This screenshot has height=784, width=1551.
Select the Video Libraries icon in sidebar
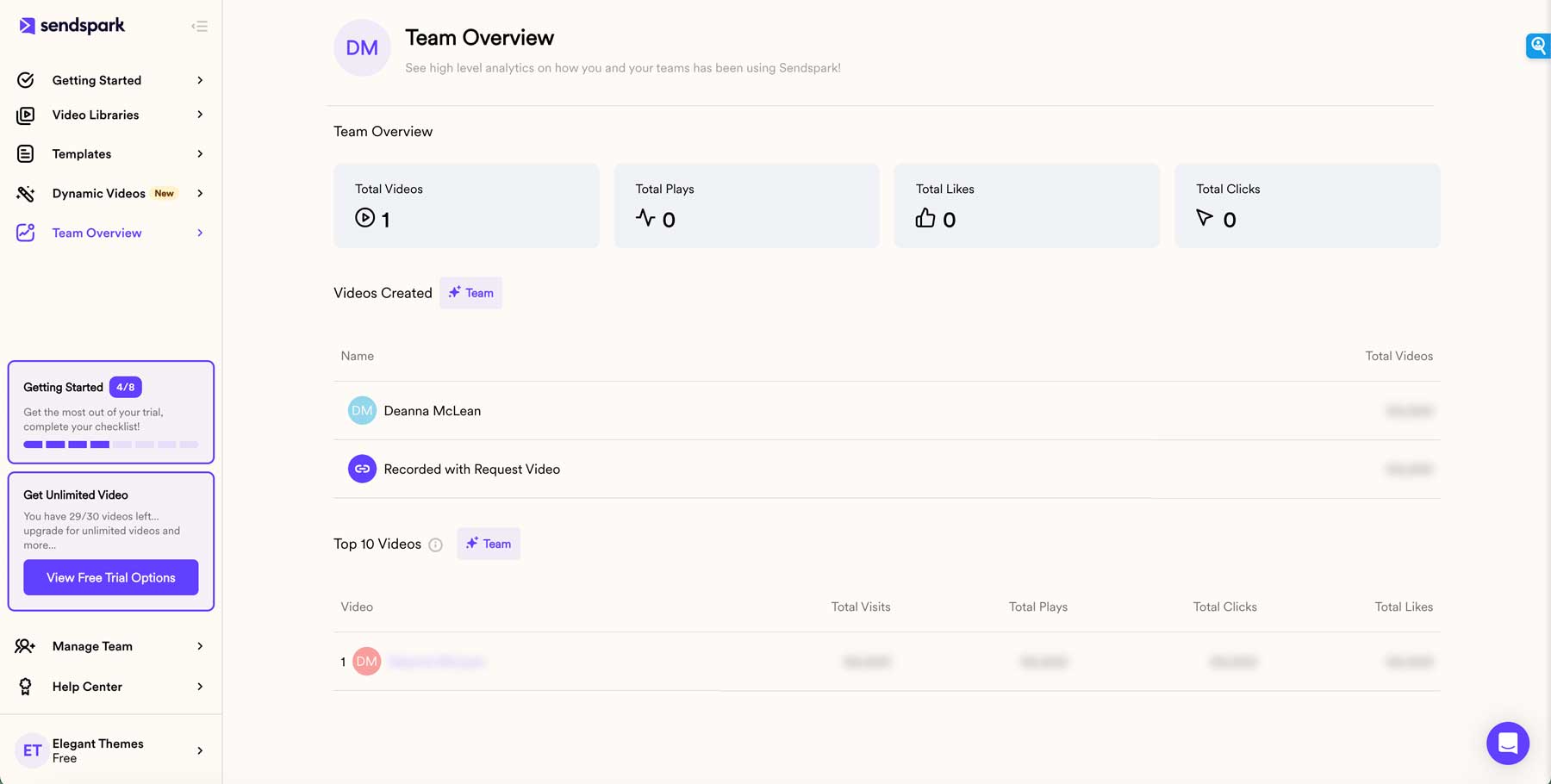tap(26, 115)
